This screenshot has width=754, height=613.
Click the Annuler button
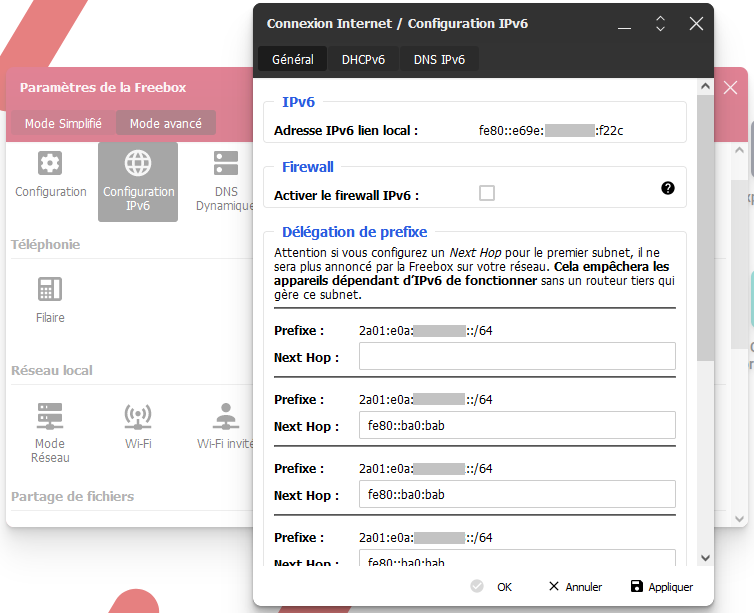click(575, 587)
